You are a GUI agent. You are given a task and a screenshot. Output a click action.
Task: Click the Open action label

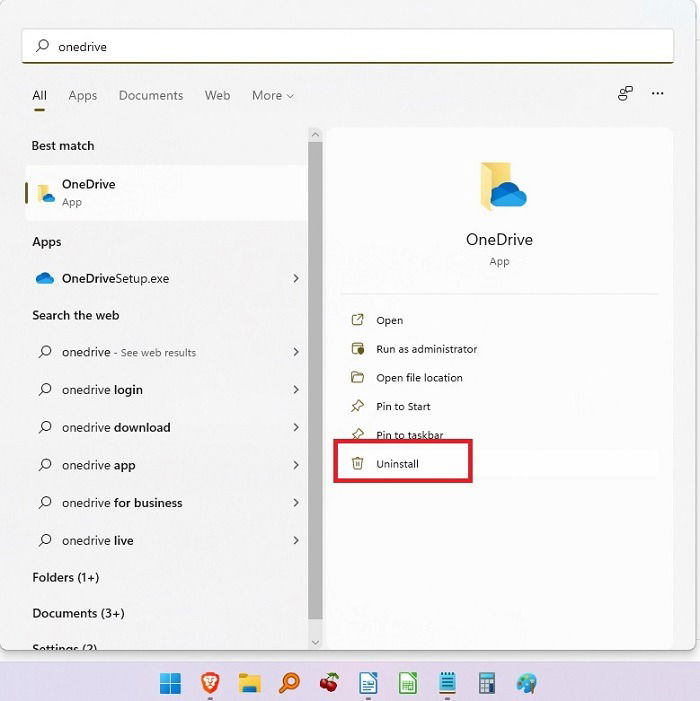(x=389, y=321)
